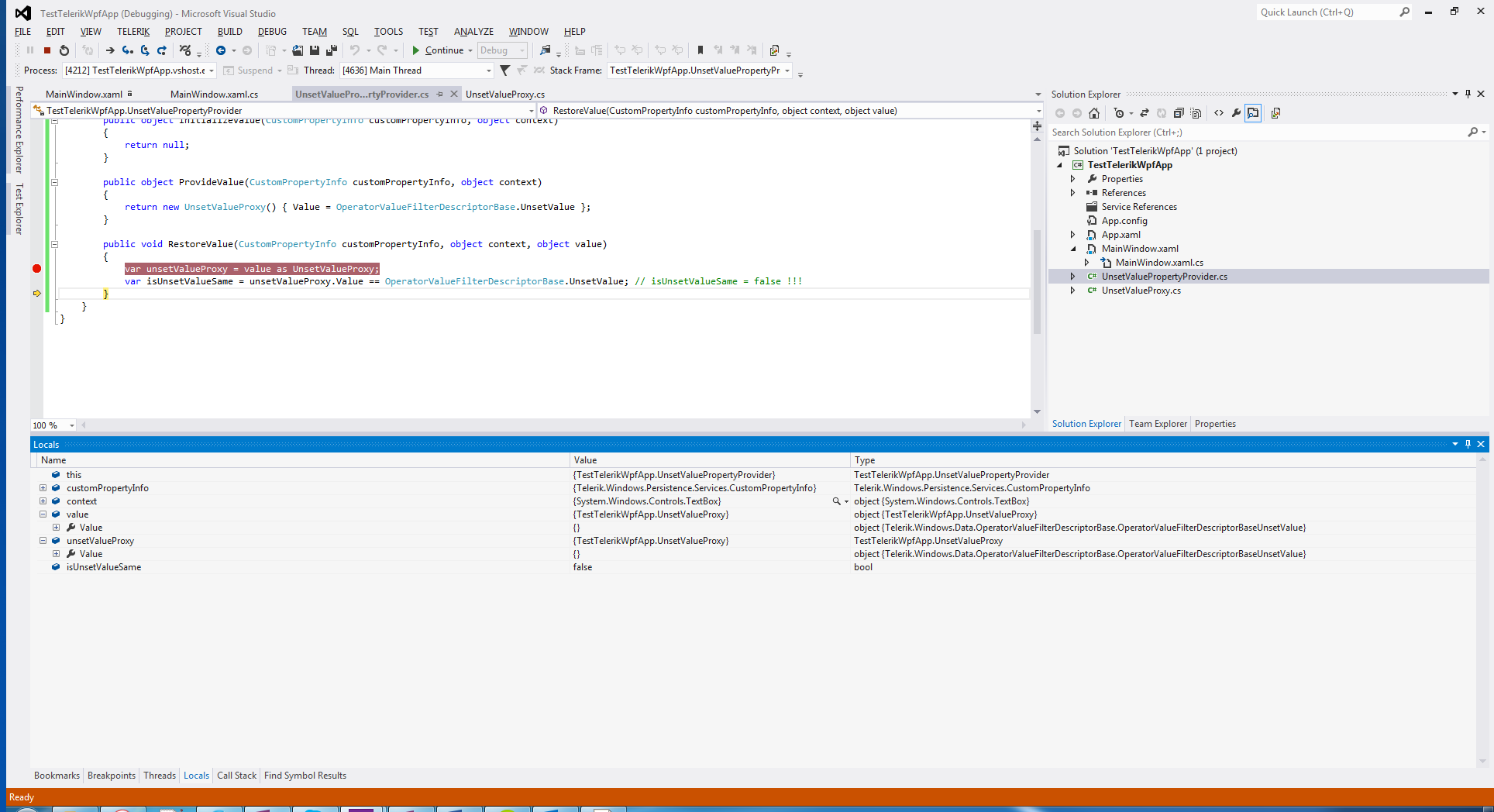The image size is (1494, 812).
Task: Click the Step Into arrow icon
Action: tap(128, 50)
